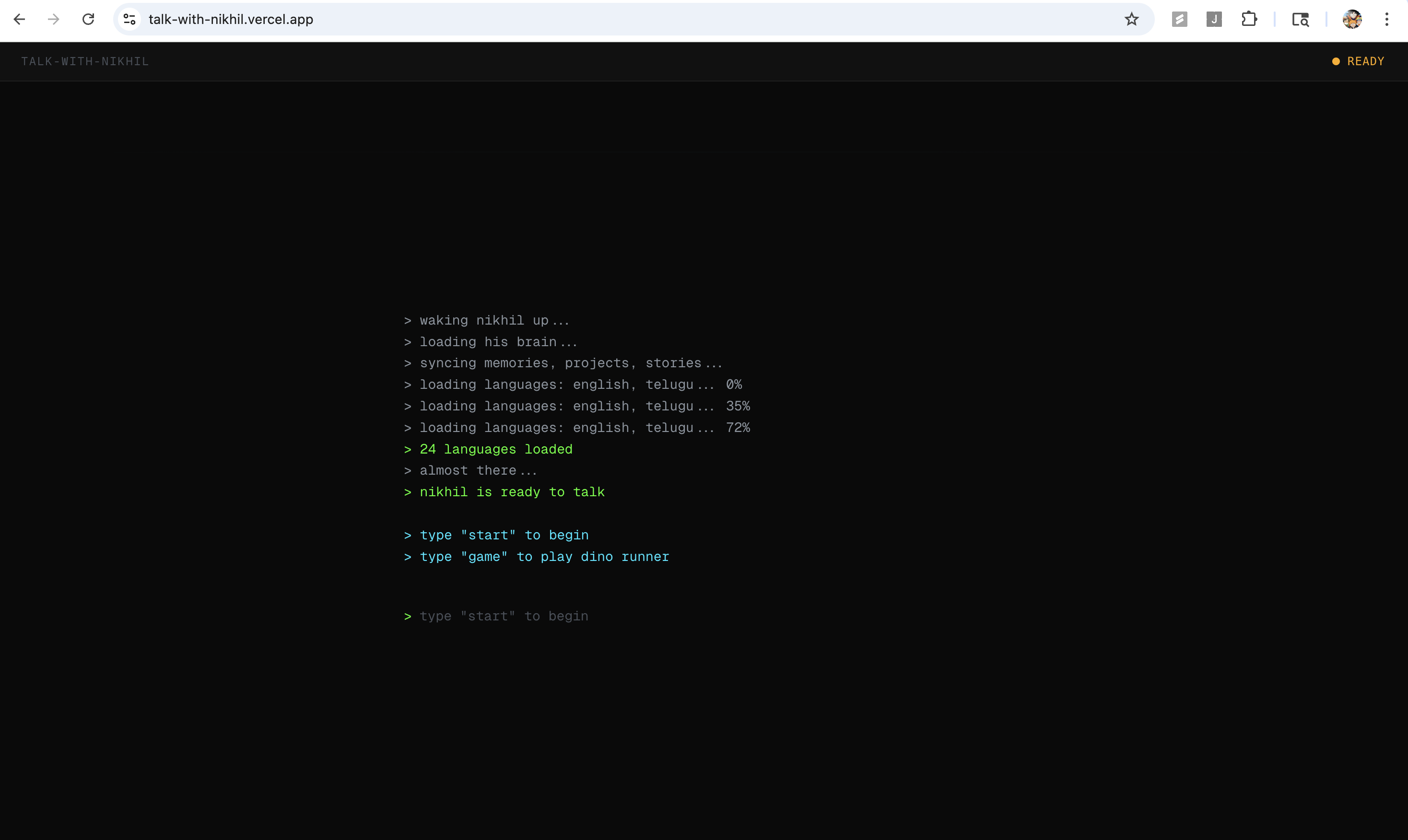This screenshot has height=840, width=1408.
Task: Click 'nikhil is ready to talk' line
Action: [x=511, y=492]
